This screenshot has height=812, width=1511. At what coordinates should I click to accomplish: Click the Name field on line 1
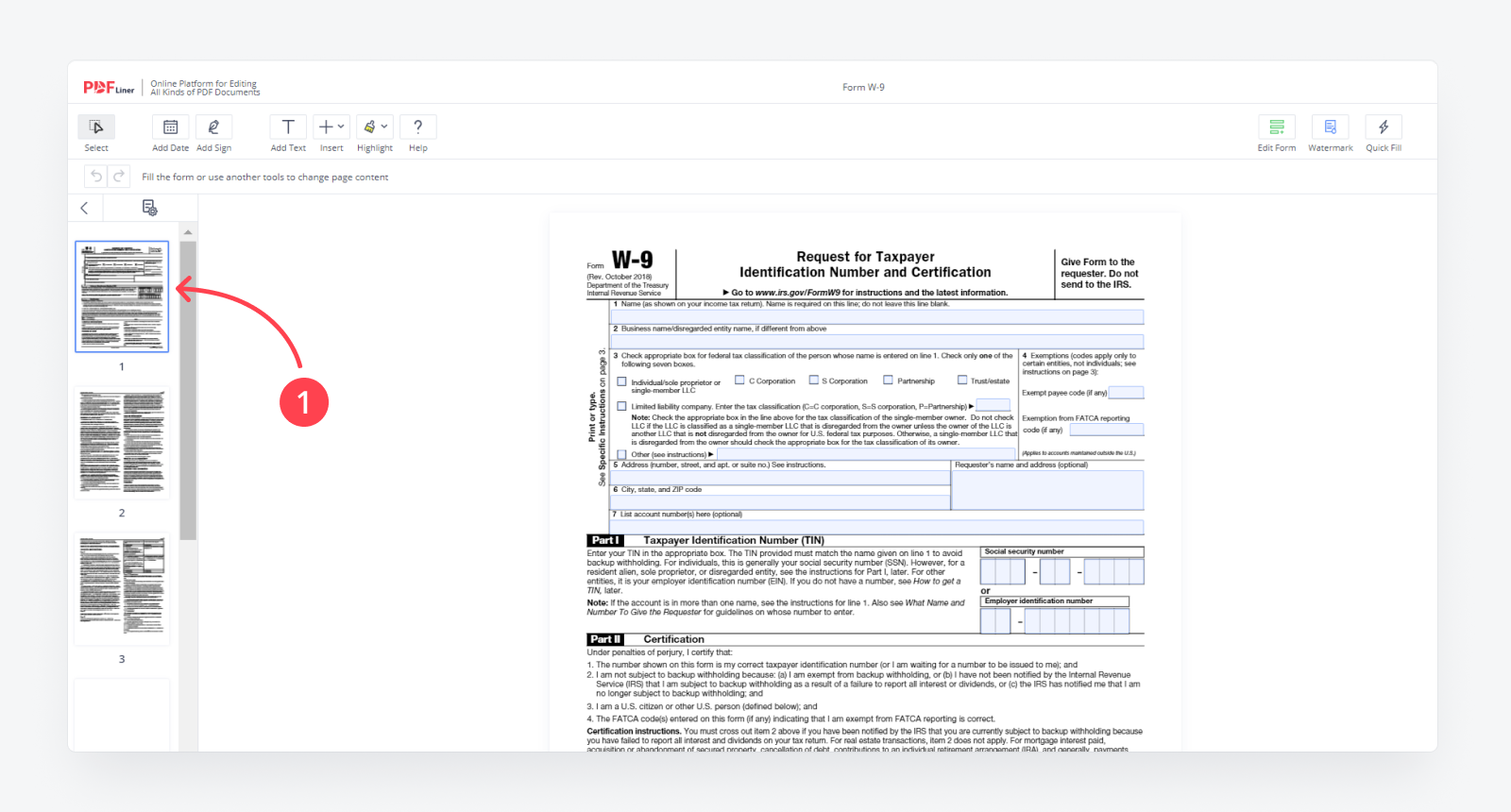coord(877,317)
